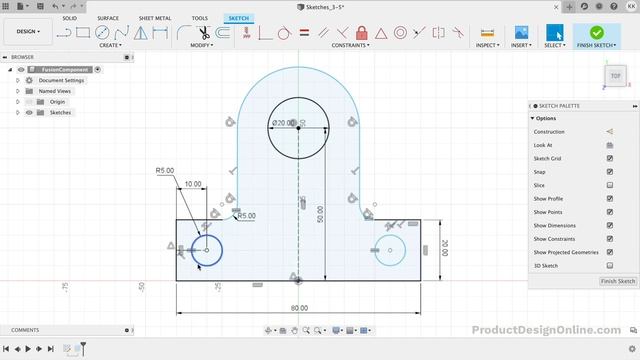
Task: Open the INSERT dropdown menu
Action: (521, 45)
